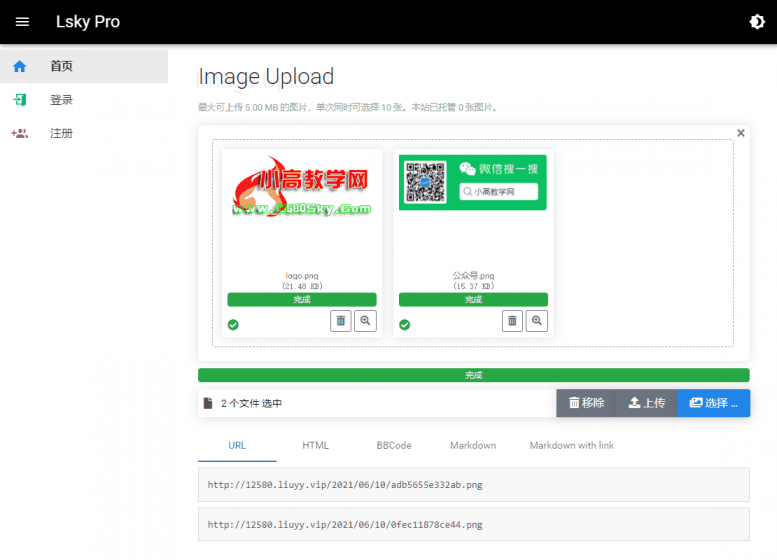Image resolution: width=777 pixels, height=560 pixels.
Task: Select the 0fec11878ce44.png URL line
Action: coord(474,524)
